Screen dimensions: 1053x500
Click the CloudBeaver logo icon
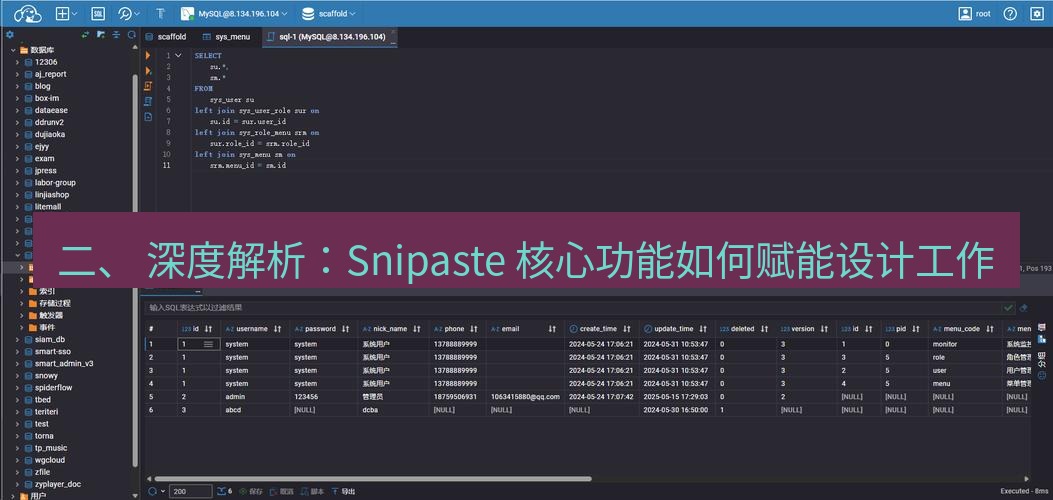coord(27,13)
